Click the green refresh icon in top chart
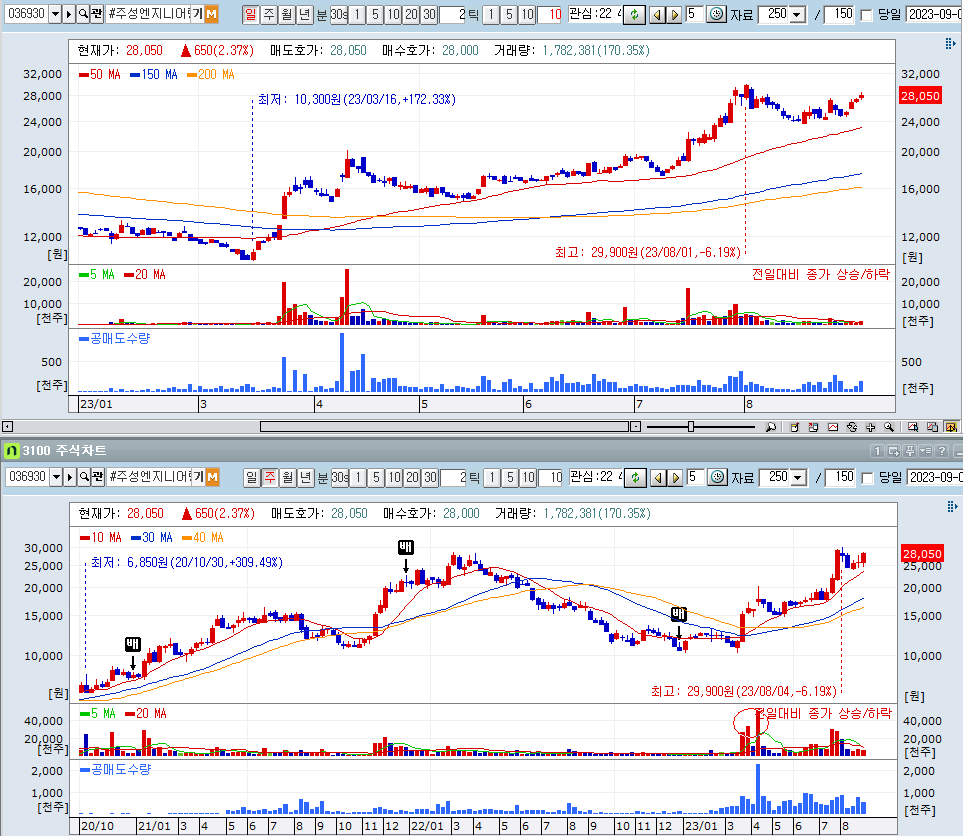The width and height of the screenshot is (963, 836). tap(634, 15)
